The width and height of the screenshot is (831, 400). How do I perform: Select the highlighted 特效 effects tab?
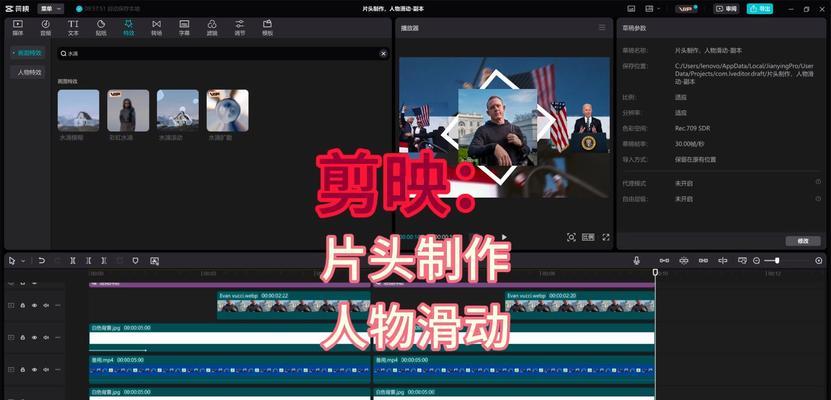128,28
